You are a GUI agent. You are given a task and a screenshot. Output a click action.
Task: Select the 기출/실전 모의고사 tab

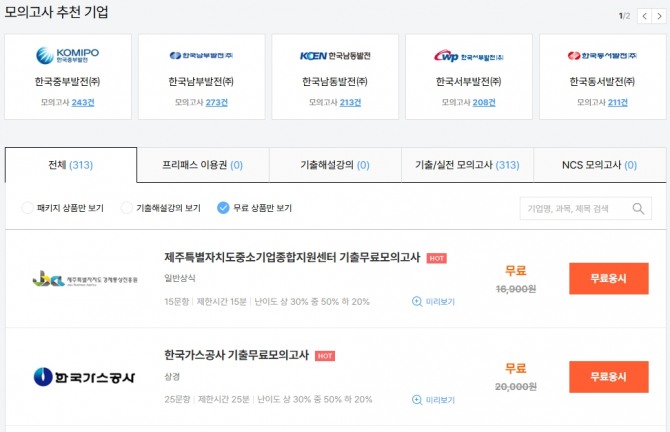click(x=466, y=165)
